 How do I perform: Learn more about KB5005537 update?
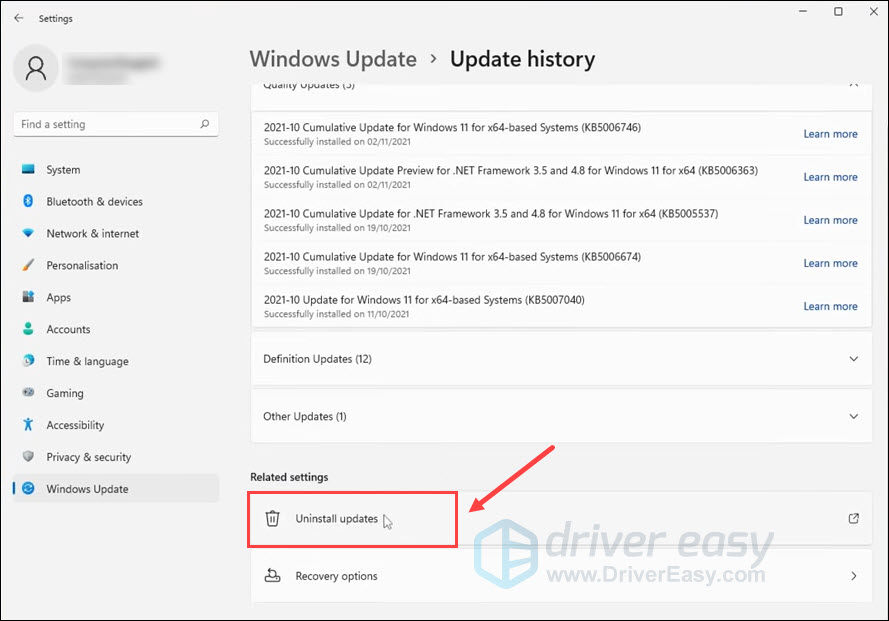830,220
